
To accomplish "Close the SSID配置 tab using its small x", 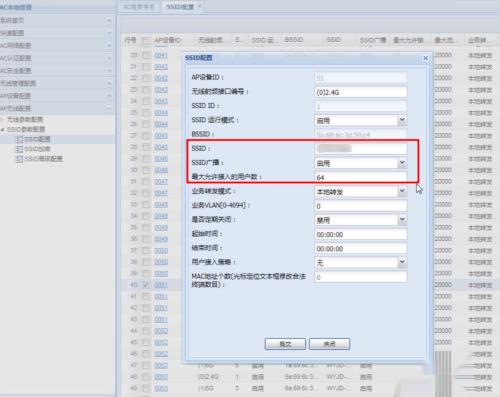I will (200, 6).
